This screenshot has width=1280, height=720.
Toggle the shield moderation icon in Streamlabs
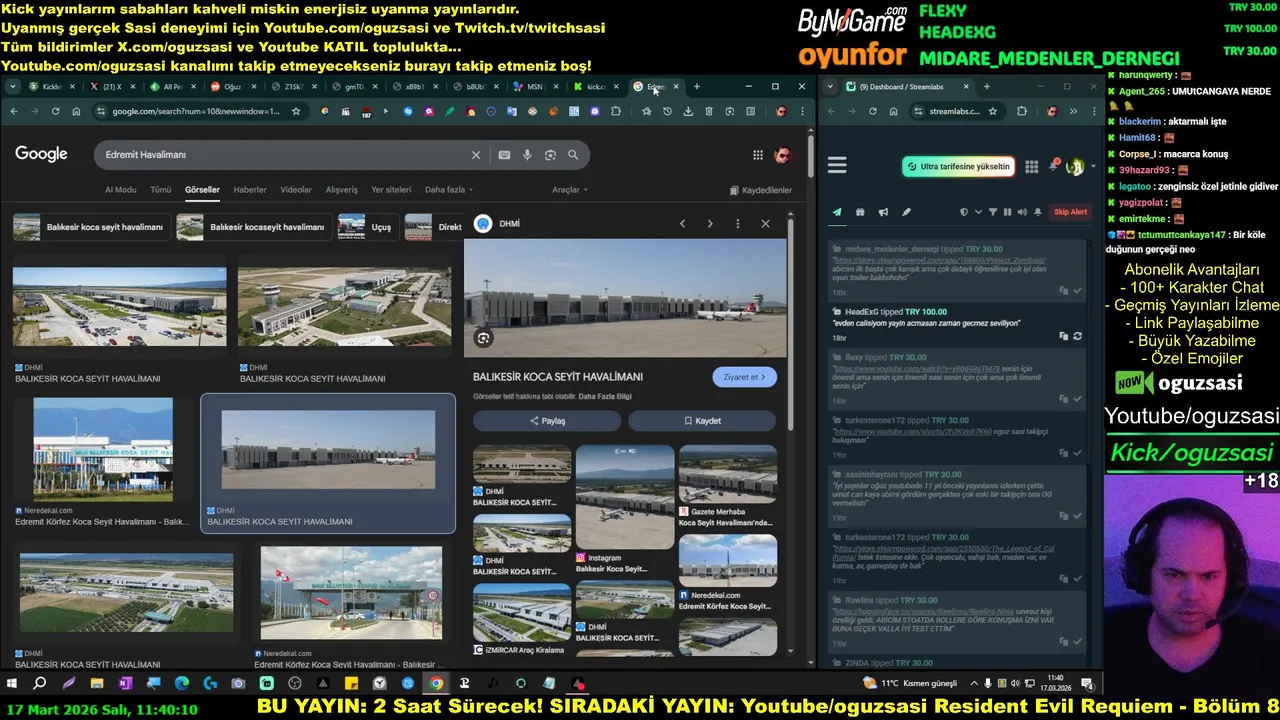[964, 212]
